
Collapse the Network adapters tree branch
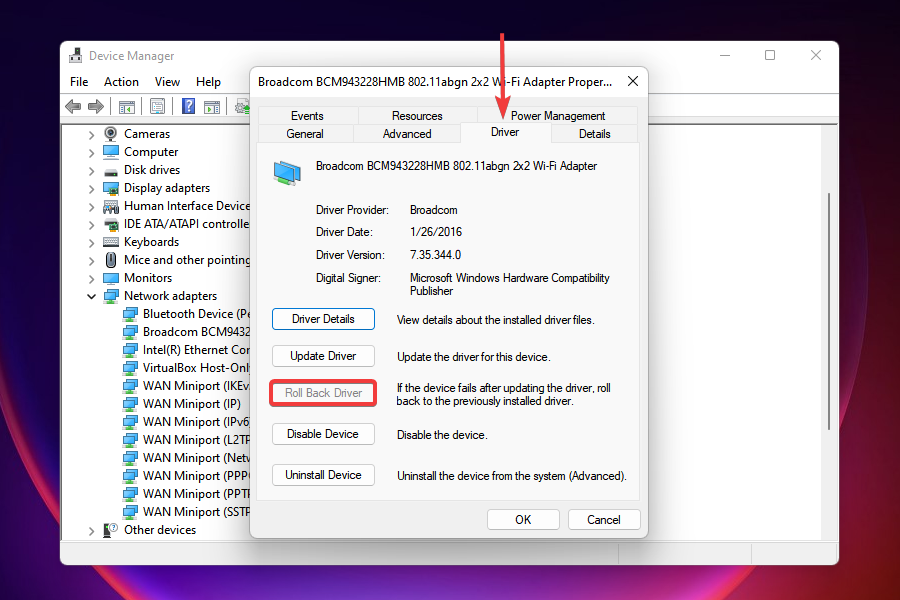91,295
